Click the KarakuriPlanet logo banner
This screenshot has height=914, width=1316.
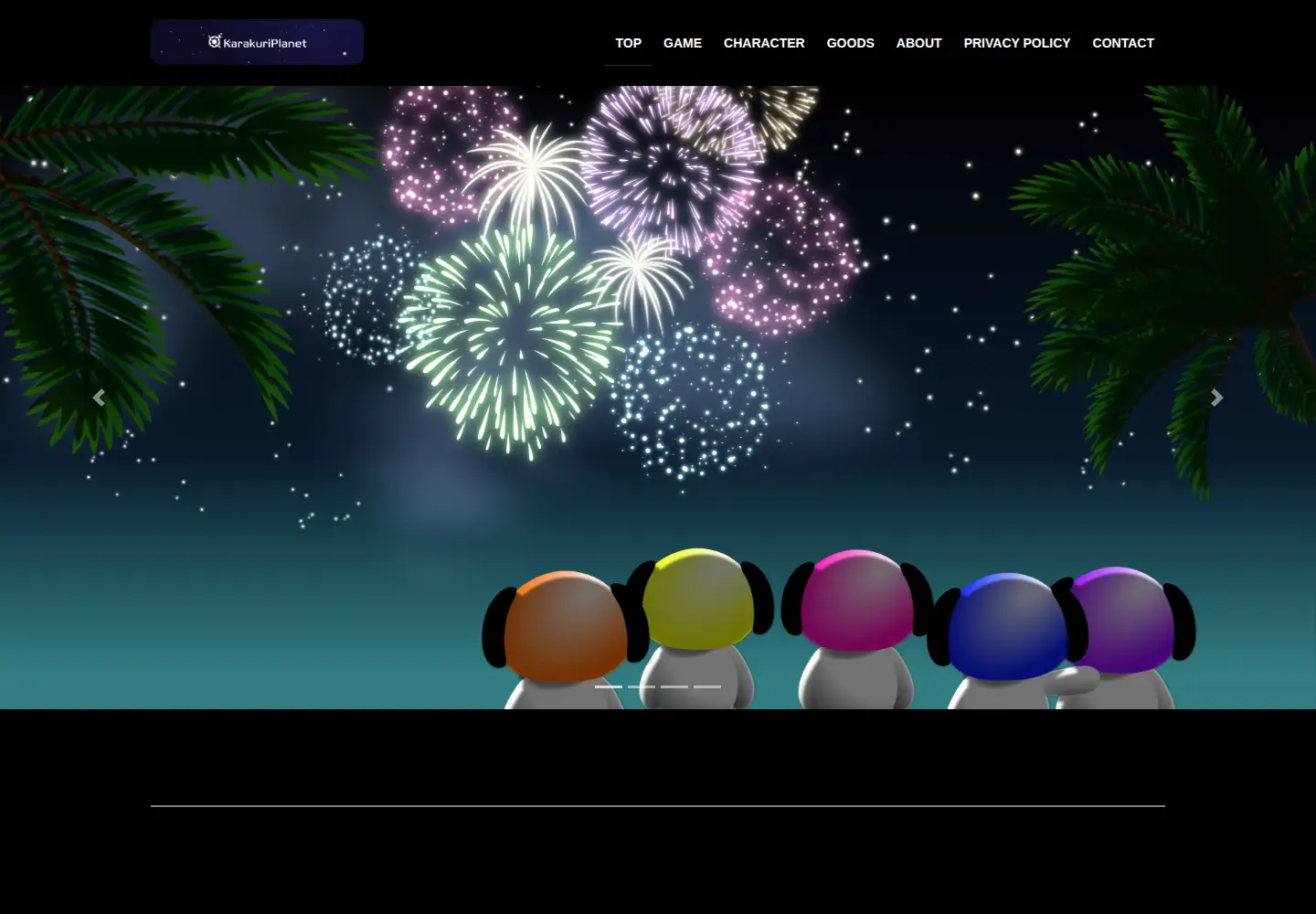point(257,42)
